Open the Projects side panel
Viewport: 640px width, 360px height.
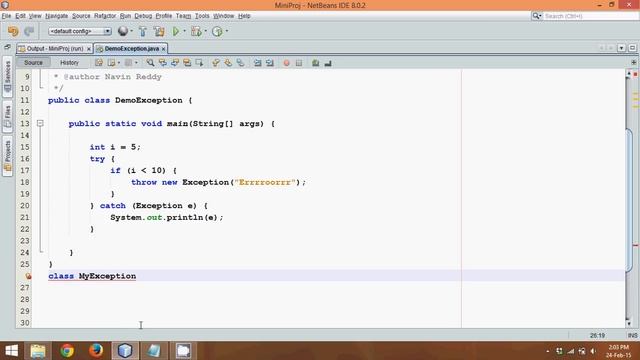pos(7,156)
